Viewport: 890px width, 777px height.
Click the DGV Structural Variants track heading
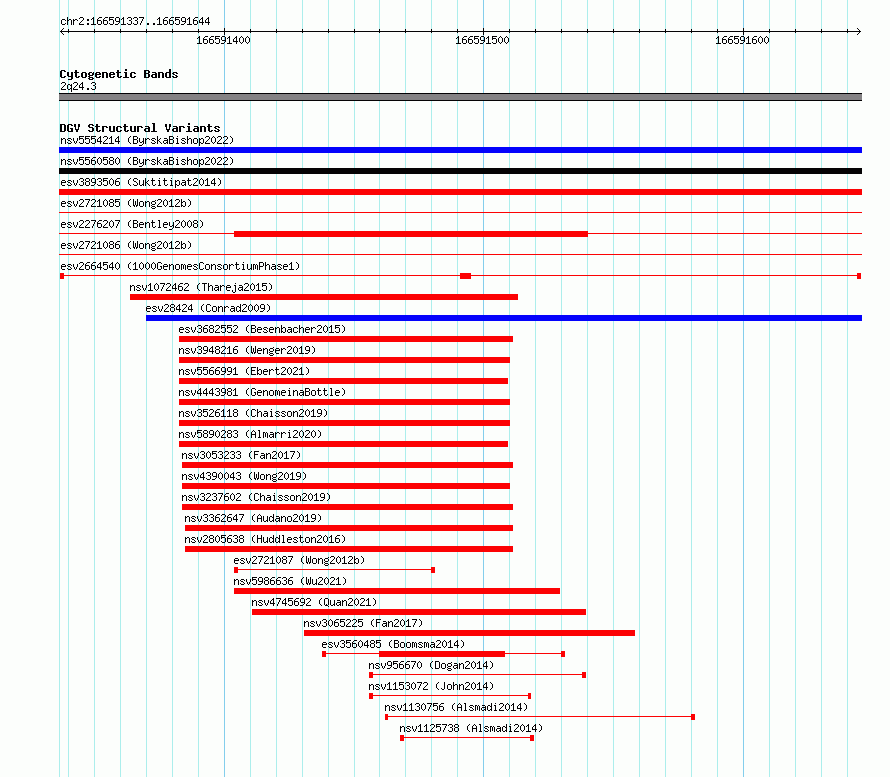pyautogui.click(x=140, y=128)
